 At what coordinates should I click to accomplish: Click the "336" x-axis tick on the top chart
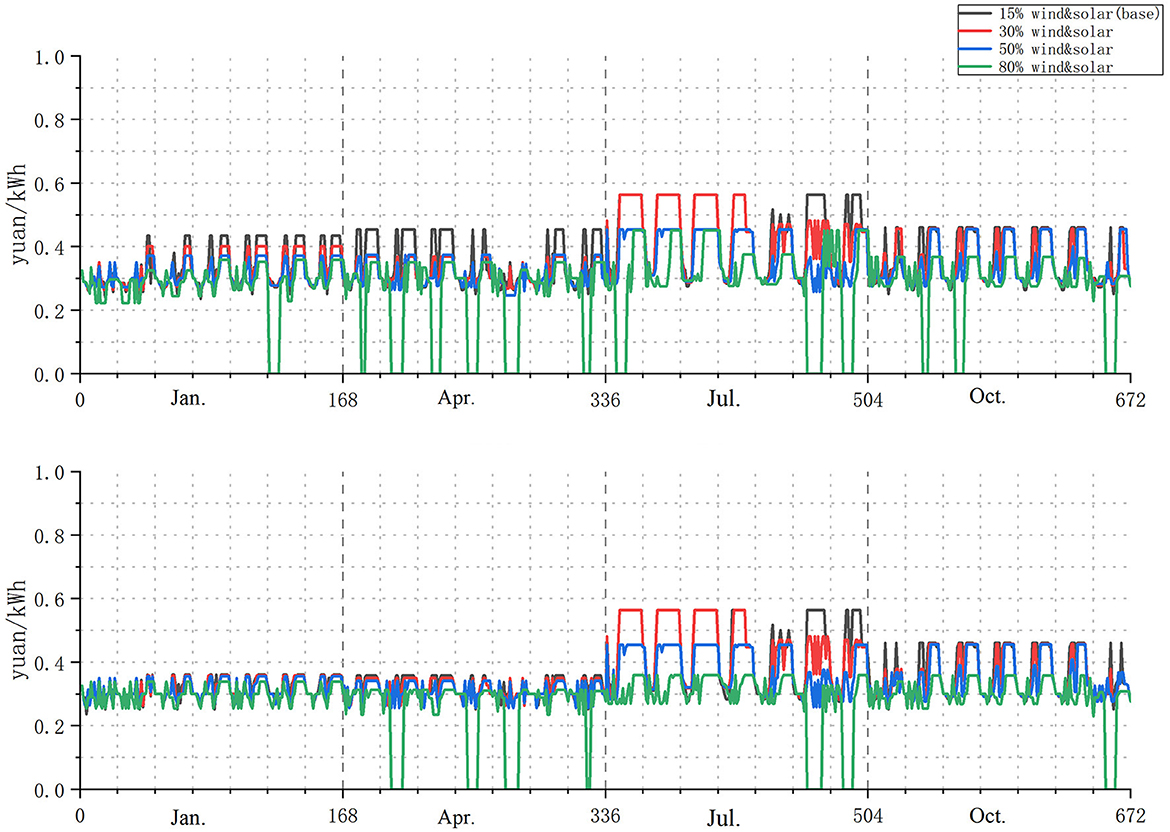[605, 401]
